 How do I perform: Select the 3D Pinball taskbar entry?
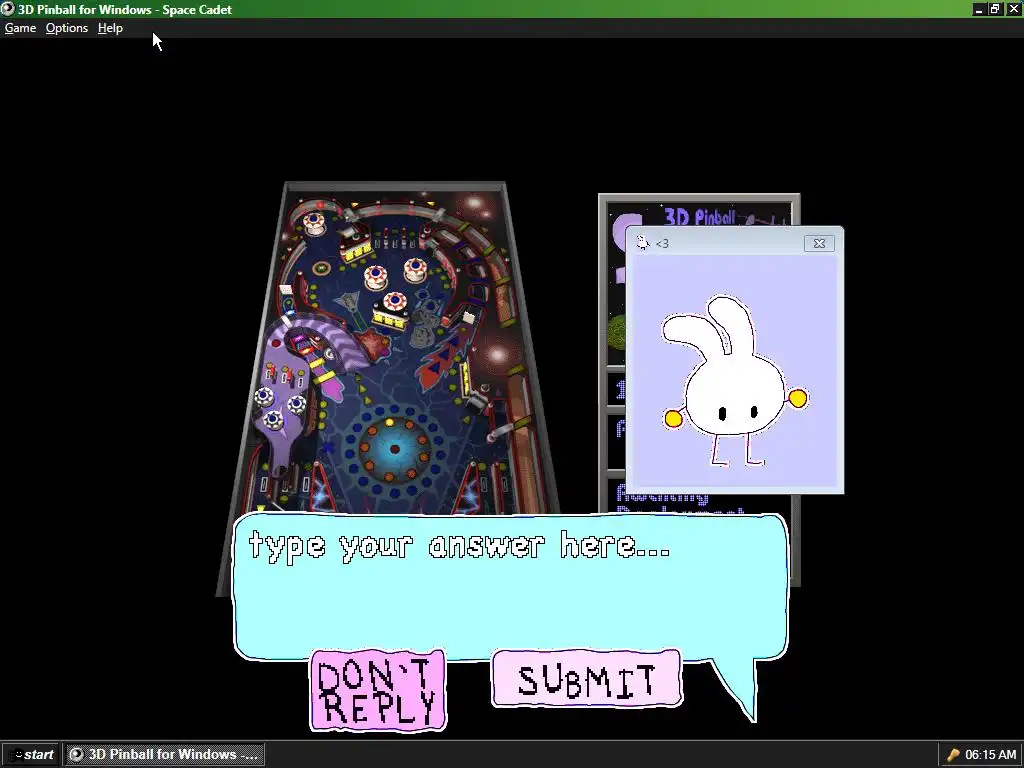[x=165, y=754]
